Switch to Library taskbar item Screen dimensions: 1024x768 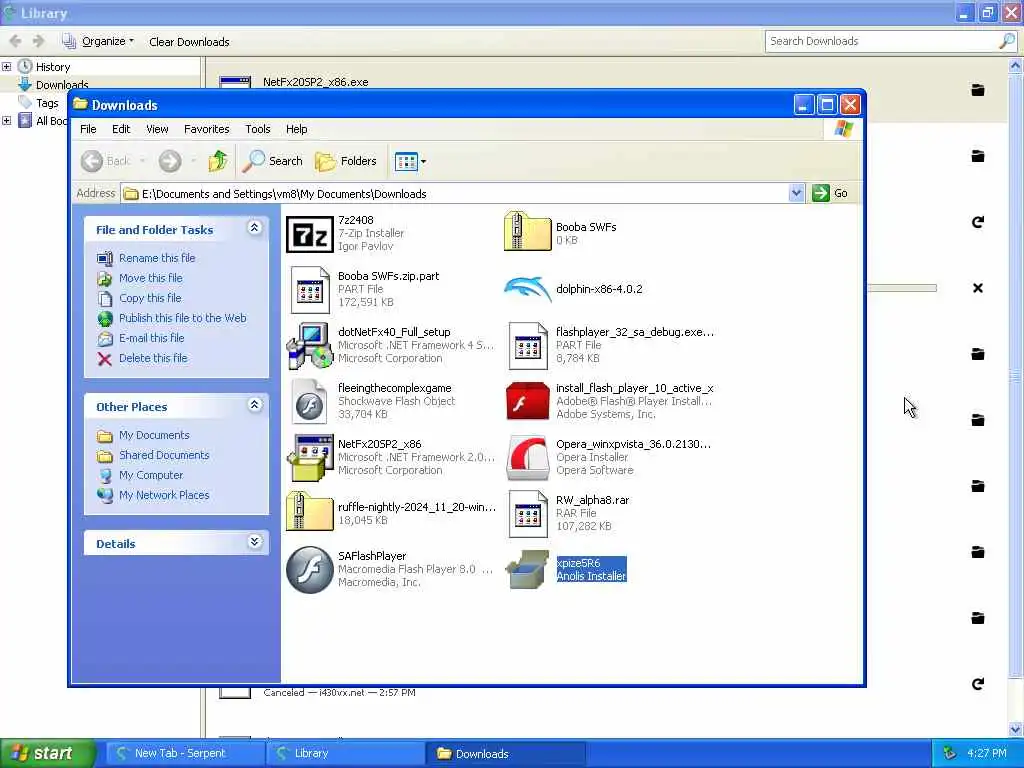click(x=344, y=753)
